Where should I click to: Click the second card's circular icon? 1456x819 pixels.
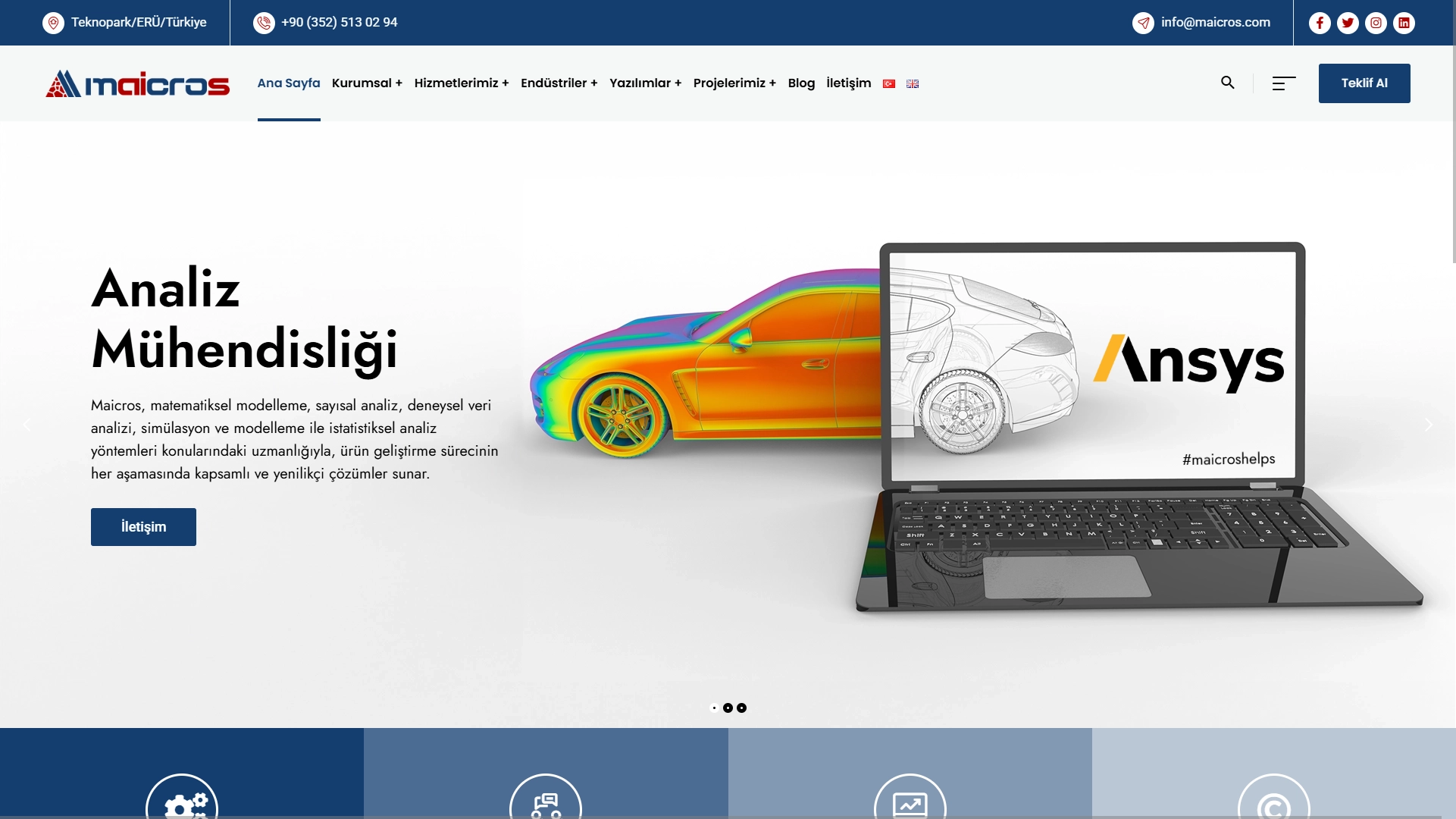546,796
